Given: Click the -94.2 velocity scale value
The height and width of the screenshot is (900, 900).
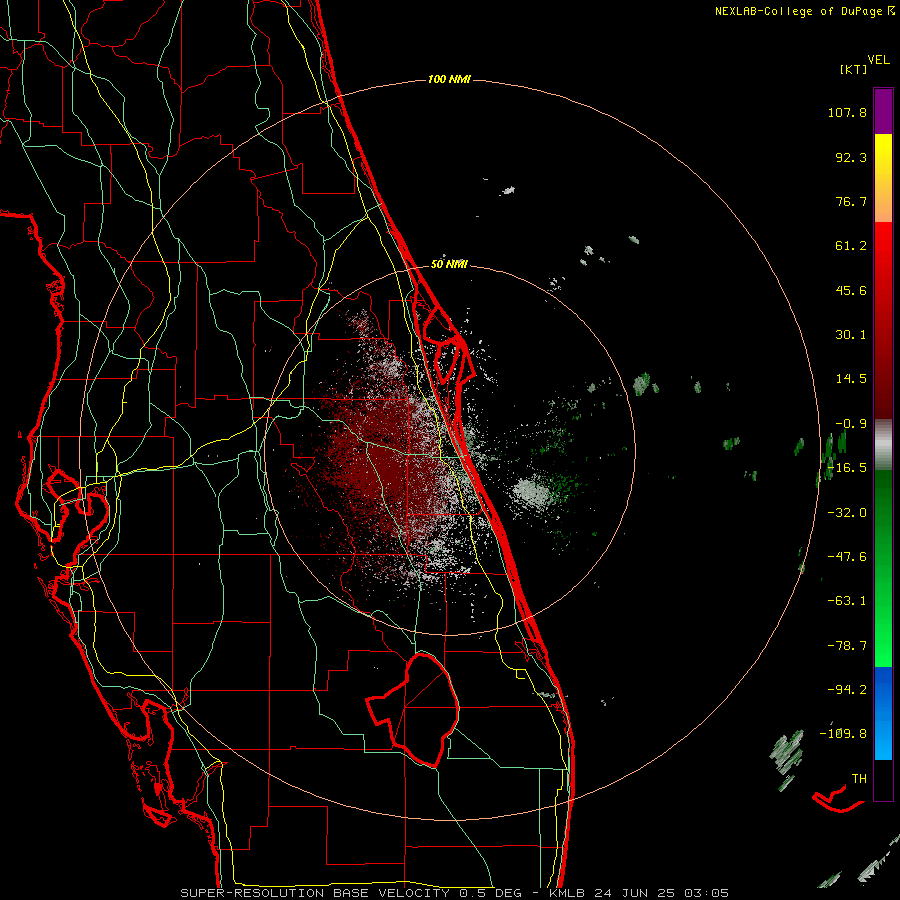Looking at the screenshot, I should [847, 689].
